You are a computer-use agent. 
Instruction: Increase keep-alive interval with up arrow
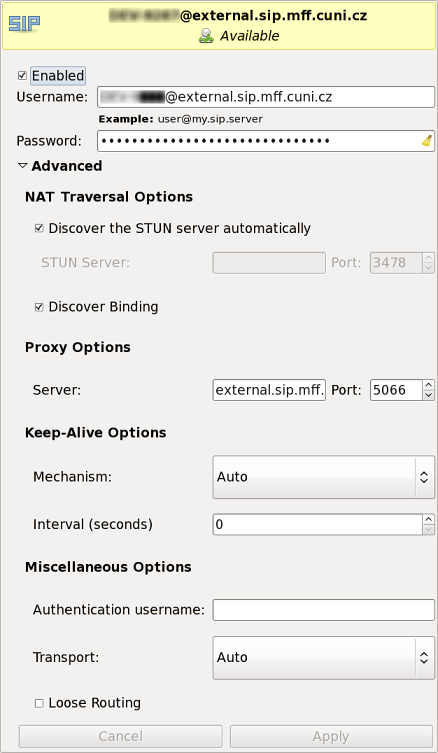click(x=428, y=519)
